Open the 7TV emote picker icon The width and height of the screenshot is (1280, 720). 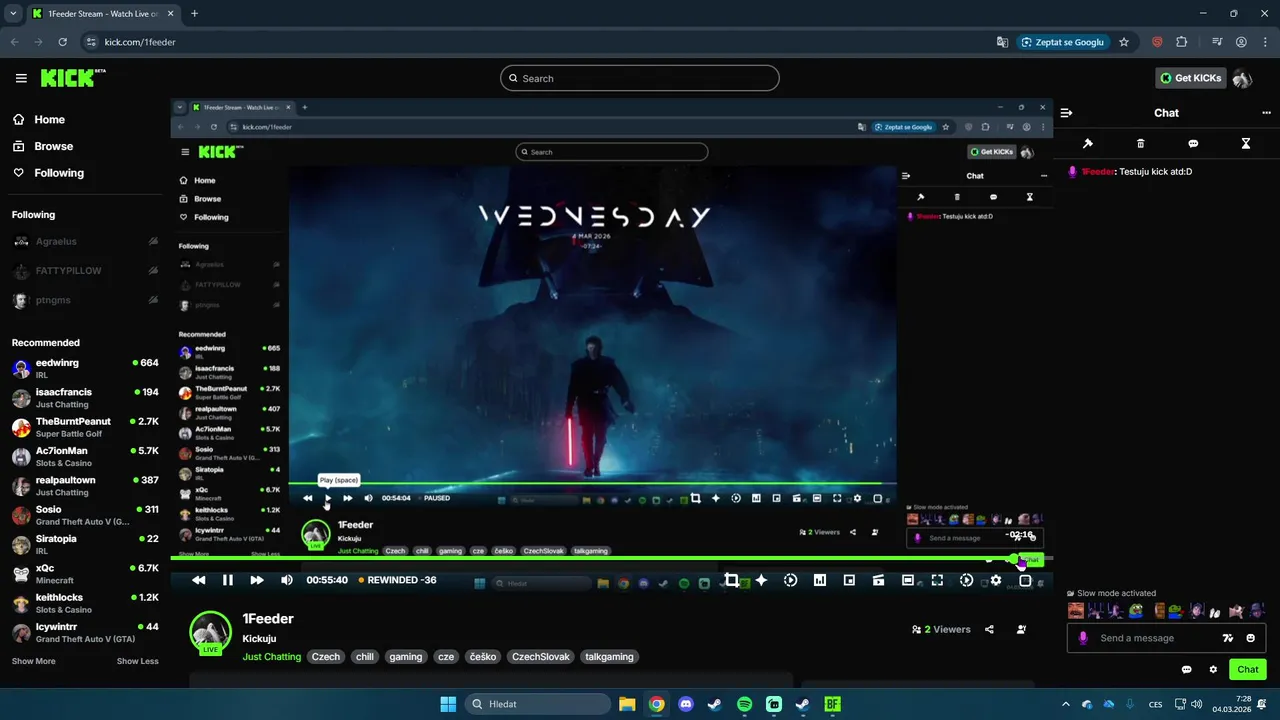1228,638
